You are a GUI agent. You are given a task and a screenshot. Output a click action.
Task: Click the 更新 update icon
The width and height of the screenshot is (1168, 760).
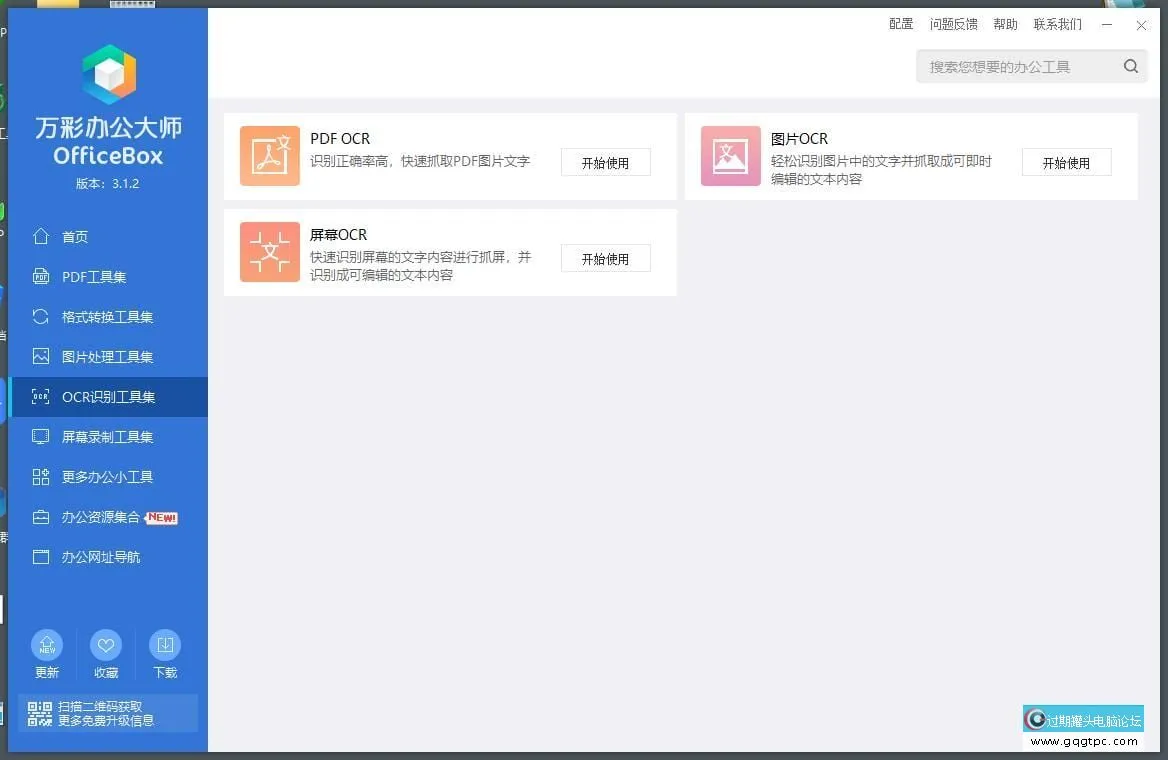[47, 645]
